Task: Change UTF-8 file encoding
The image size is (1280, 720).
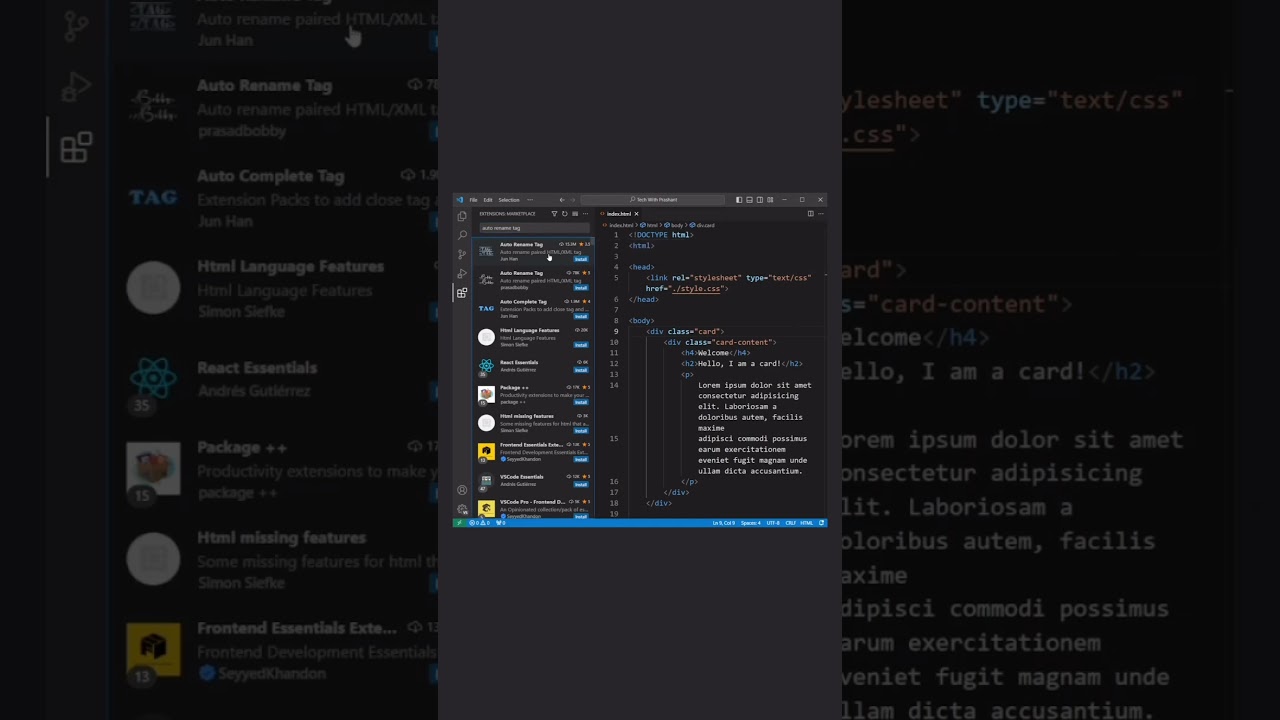Action: point(773,523)
